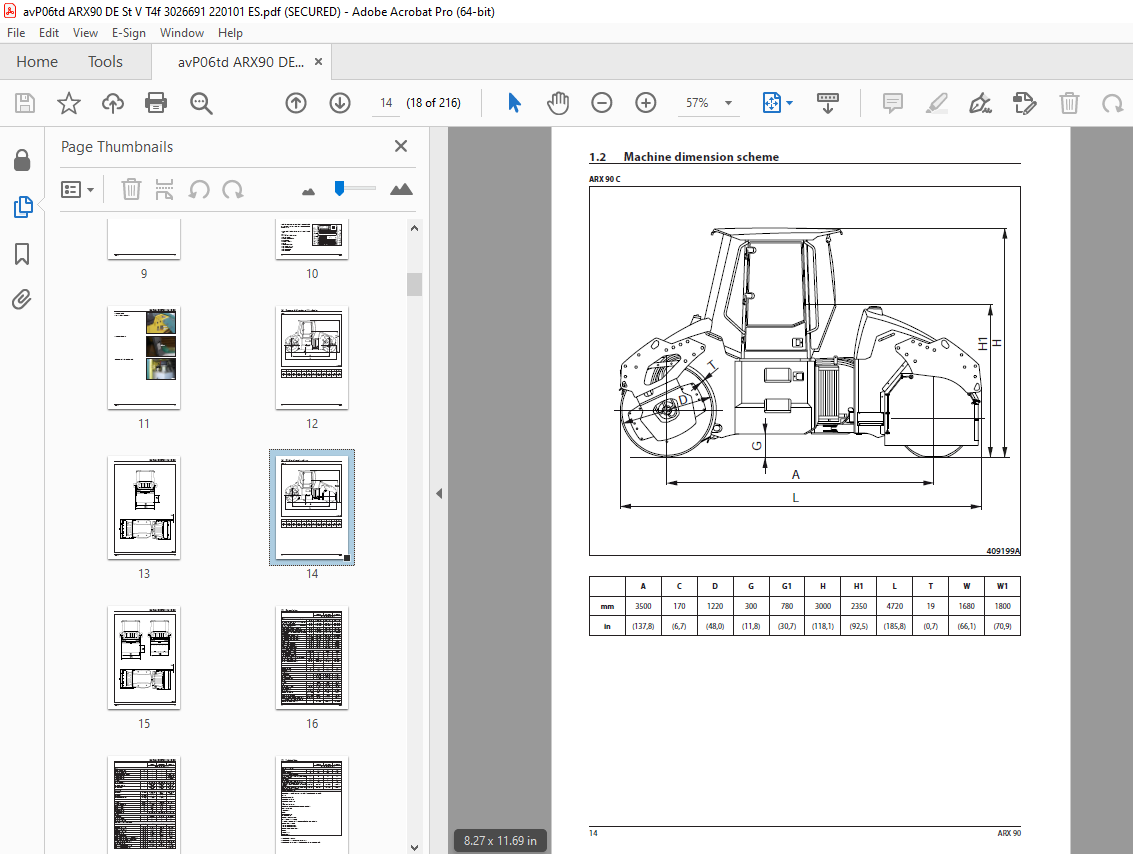
Task: Go to the next page arrow
Action: tap(340, 103)
